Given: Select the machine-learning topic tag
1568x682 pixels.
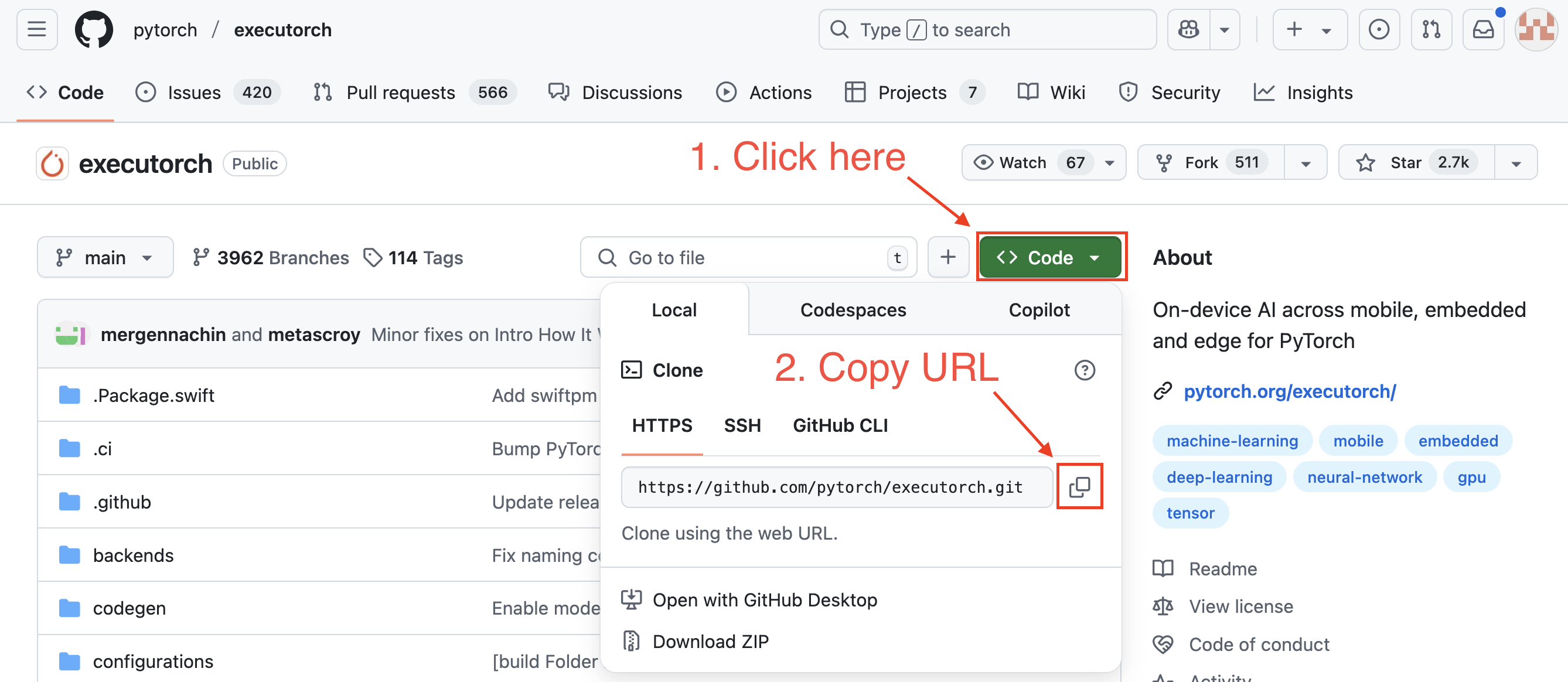Looking at the screenshot, I should click(1232, 441).
